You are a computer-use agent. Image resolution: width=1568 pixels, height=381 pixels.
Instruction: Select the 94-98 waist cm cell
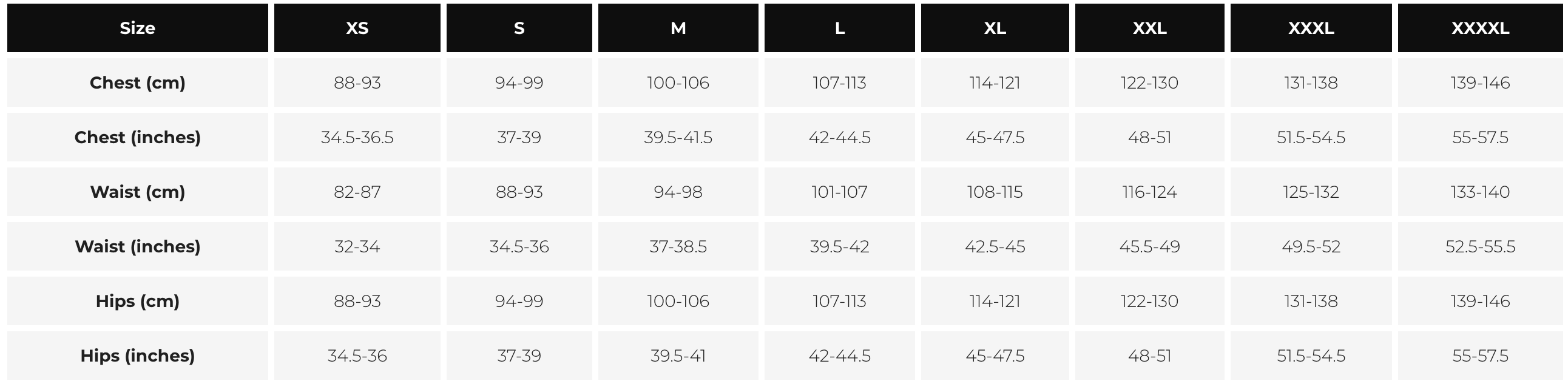677,192
